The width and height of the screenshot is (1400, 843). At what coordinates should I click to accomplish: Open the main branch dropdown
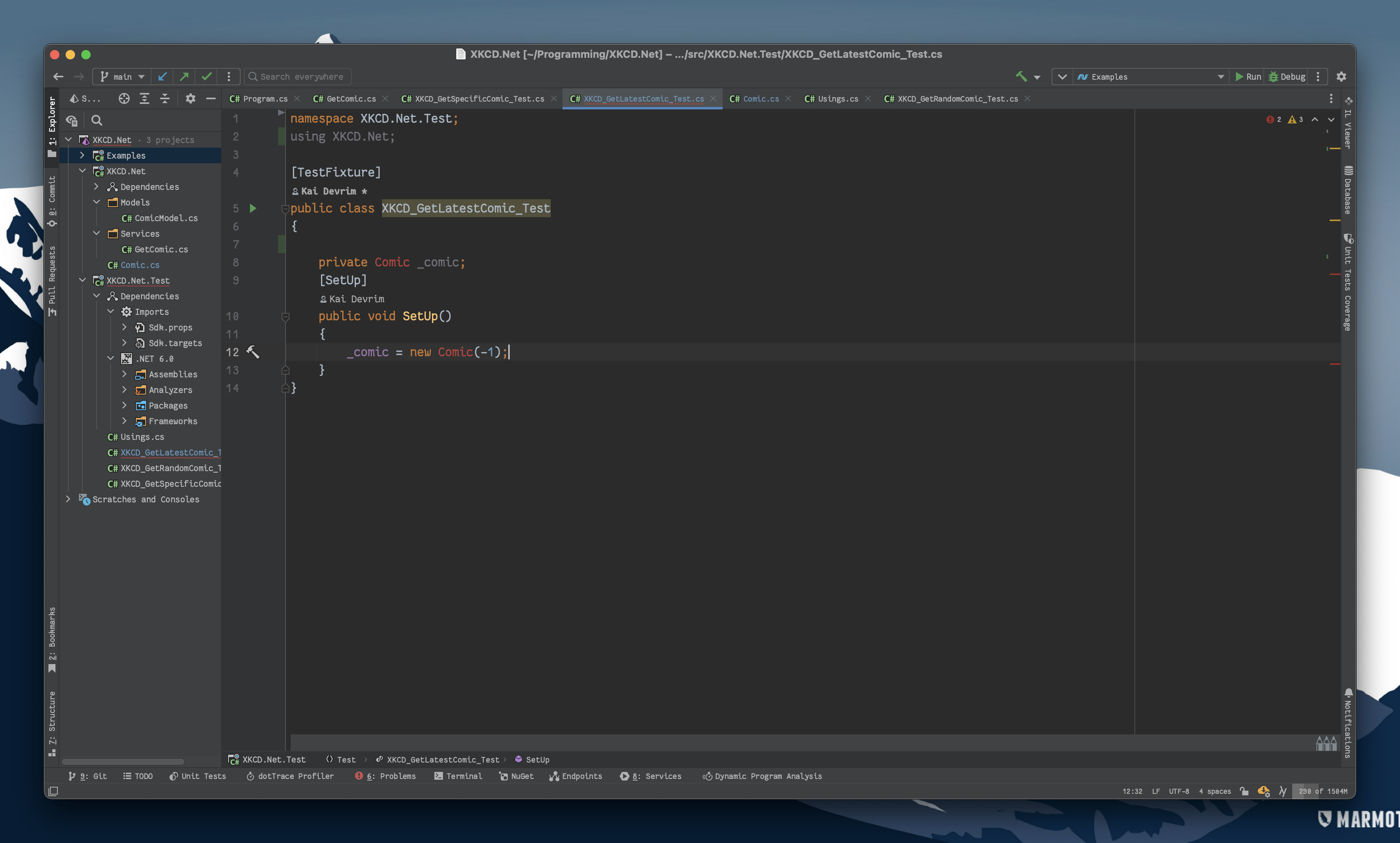(123, 76)
